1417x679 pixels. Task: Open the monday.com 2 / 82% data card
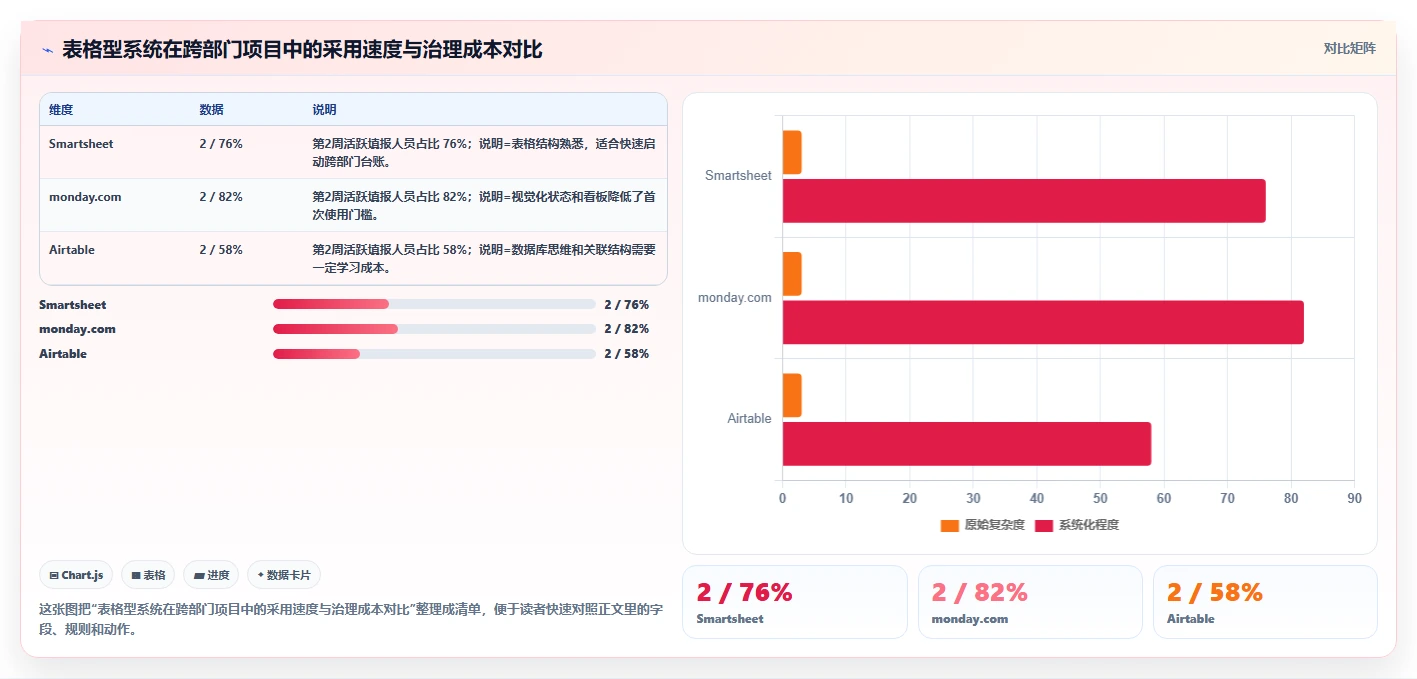tap(1030, 602)
